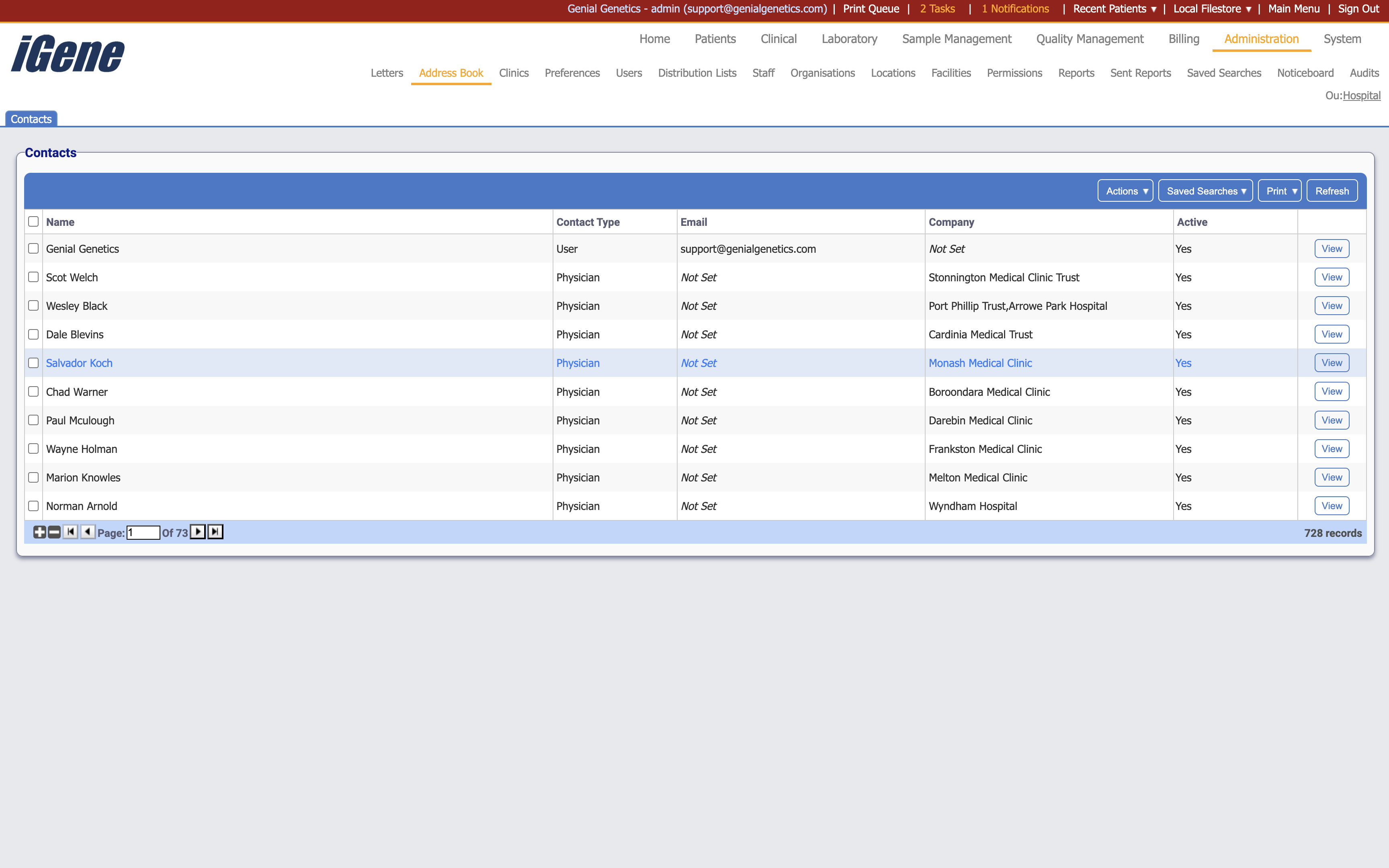This screenshot has height=868, width=1389.
Task: Open the Actions dropdown
Action: [x=1125, y=190]
